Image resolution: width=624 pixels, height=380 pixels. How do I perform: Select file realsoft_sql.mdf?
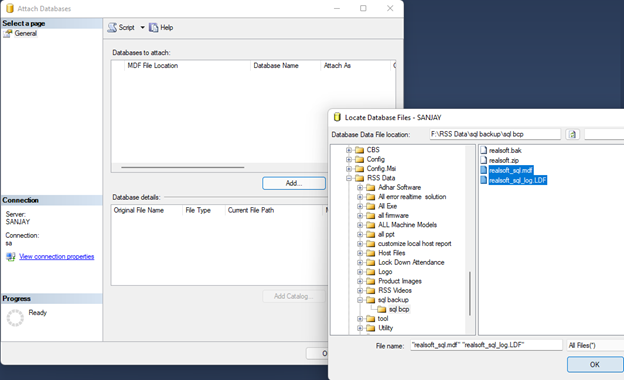pyautogui.click(x=511, y=170)
